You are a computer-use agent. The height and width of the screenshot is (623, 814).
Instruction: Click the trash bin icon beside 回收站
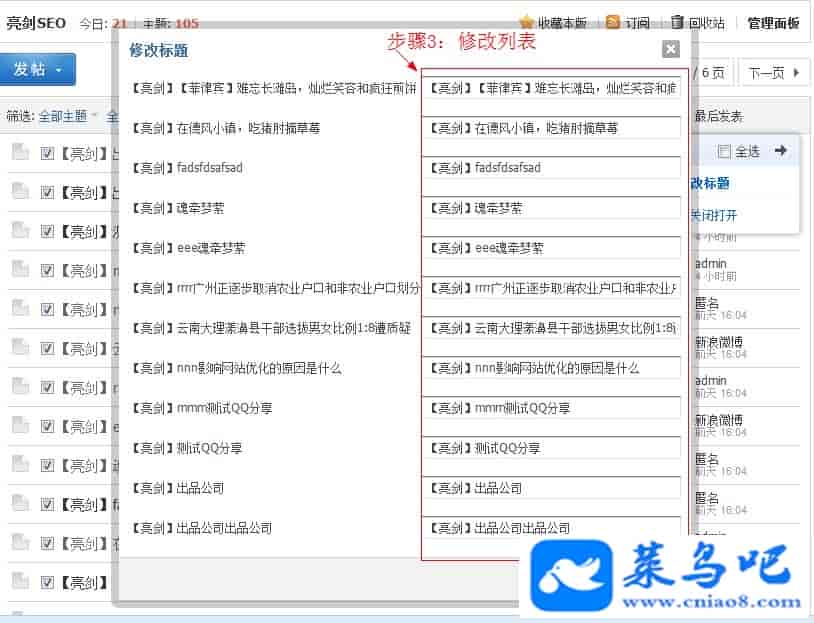(x=677, y=22)
